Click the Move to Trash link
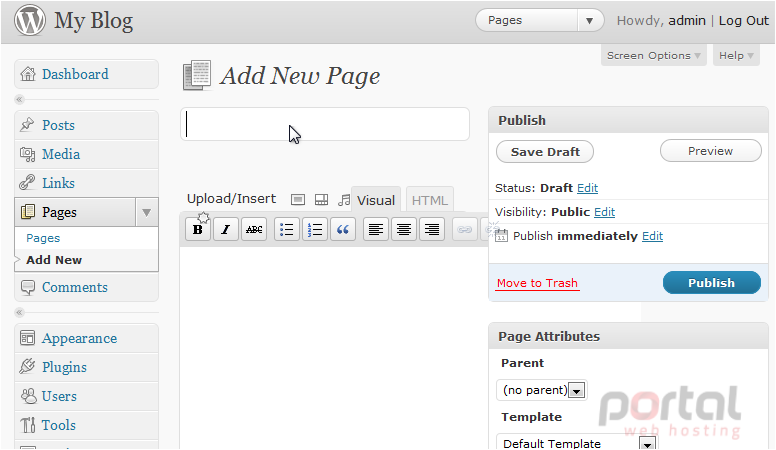 coord(537,283)
